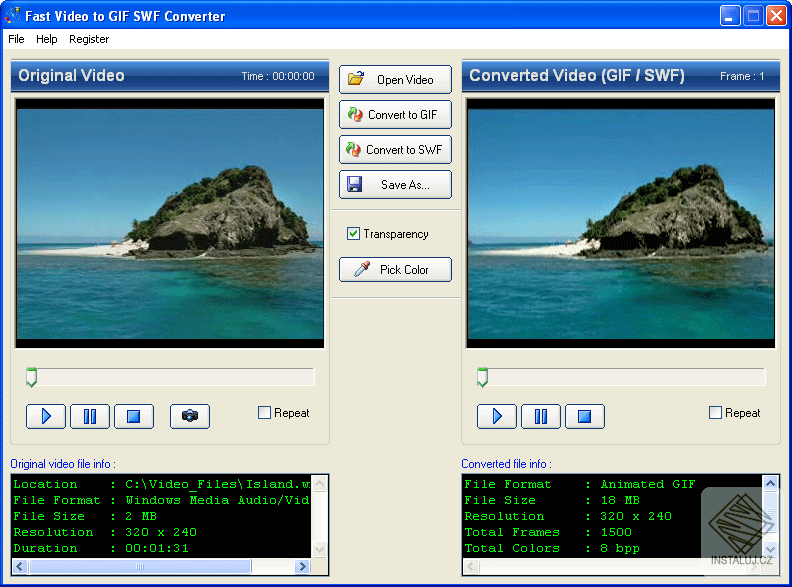
Task: Minimize the converter window
Action: [730, 16]
